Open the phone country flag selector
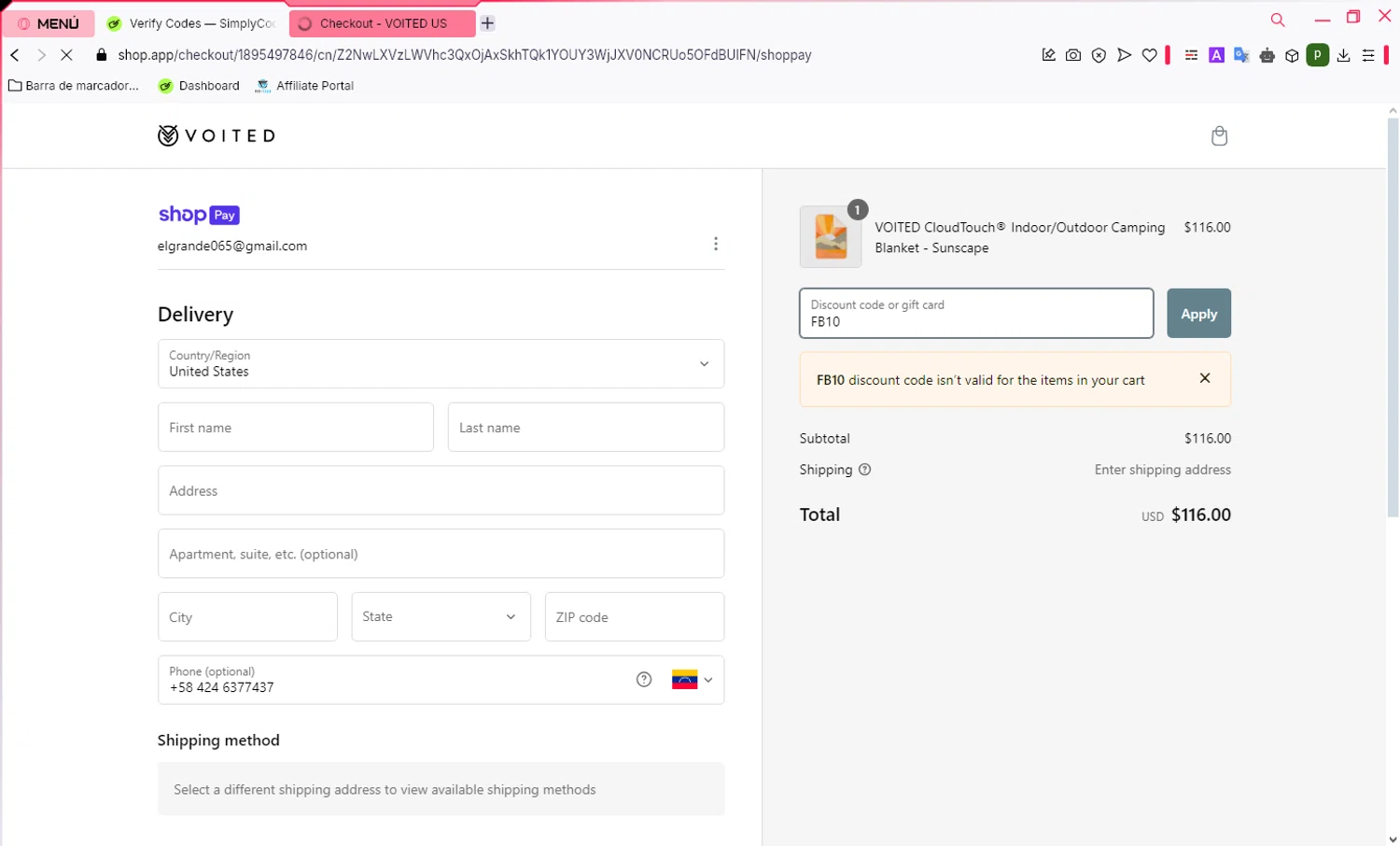The height and width of the screenshot is (846, 1400). (x=693, y=680)
